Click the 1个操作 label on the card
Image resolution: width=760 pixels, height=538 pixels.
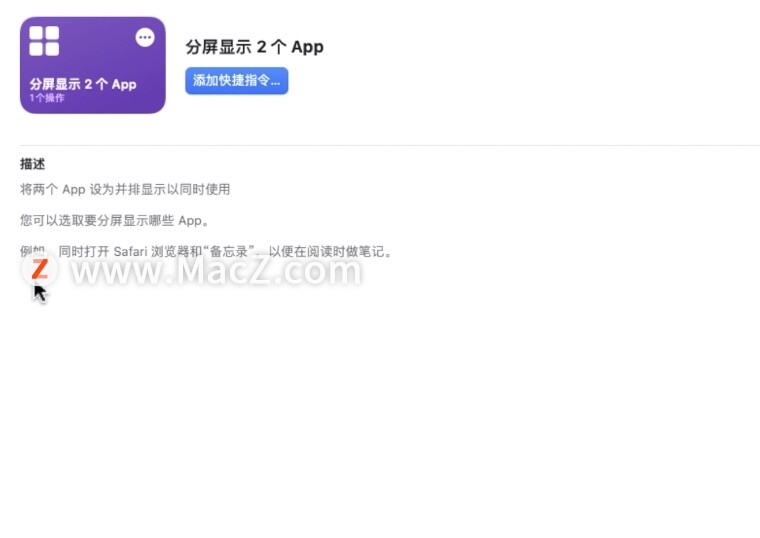coord(47,98)
